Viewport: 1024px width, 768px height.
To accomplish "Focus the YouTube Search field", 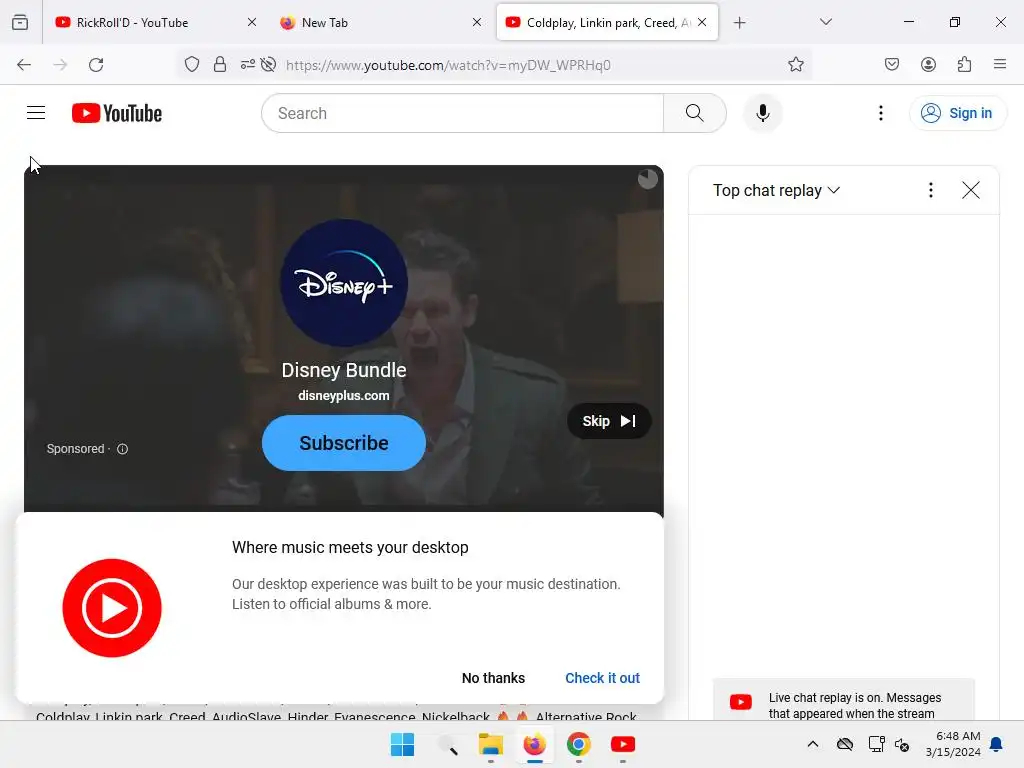I will [x=462, y=113].
